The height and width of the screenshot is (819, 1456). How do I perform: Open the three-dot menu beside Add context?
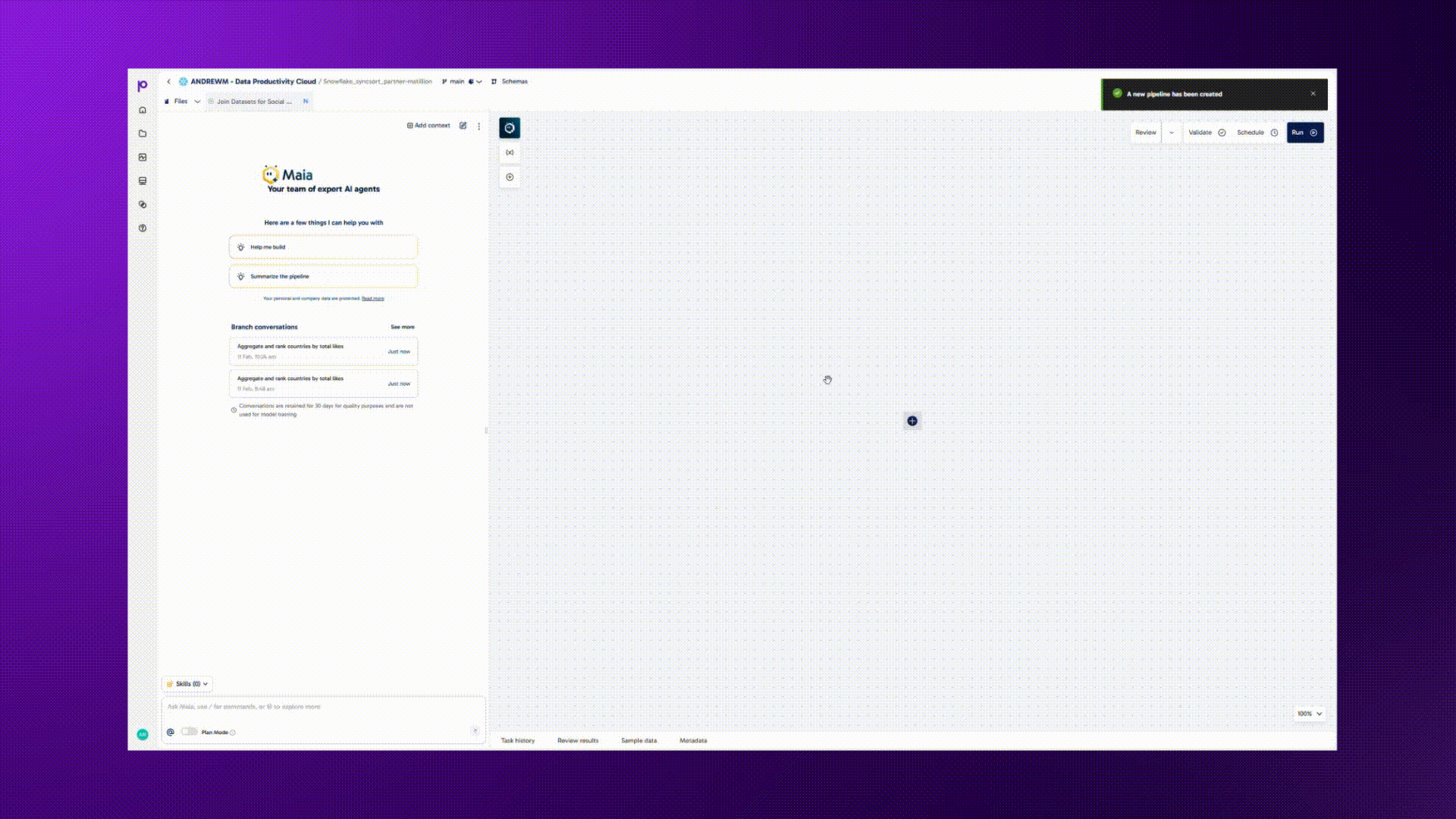479,126
